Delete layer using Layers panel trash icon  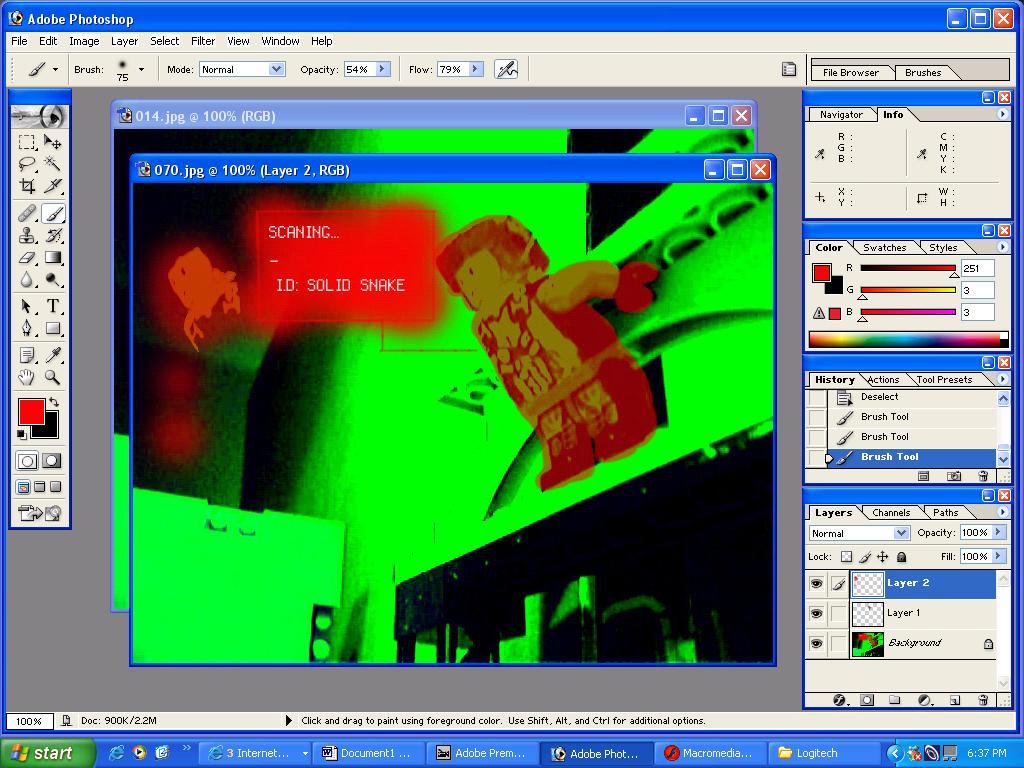click(x=982, y=700)
